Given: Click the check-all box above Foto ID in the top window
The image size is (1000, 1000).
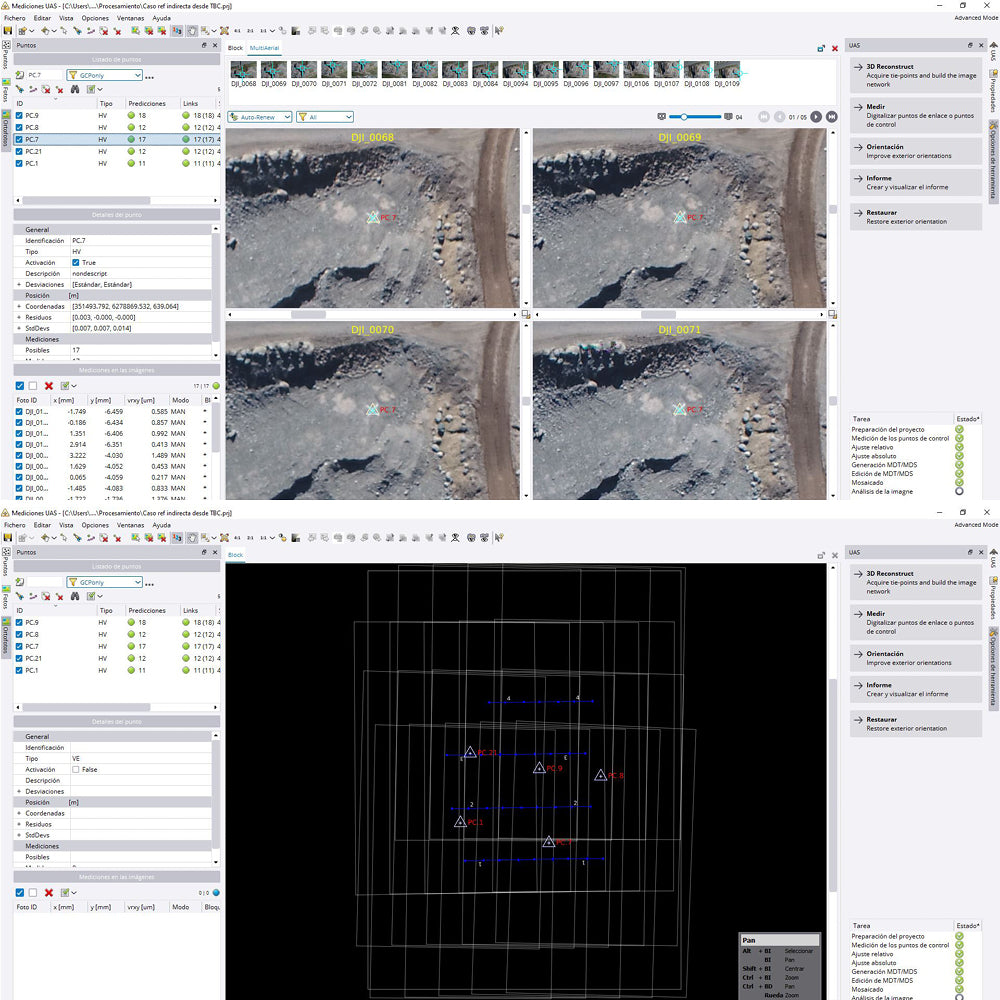Looking at the screenshot, I should tap(20, 386).
